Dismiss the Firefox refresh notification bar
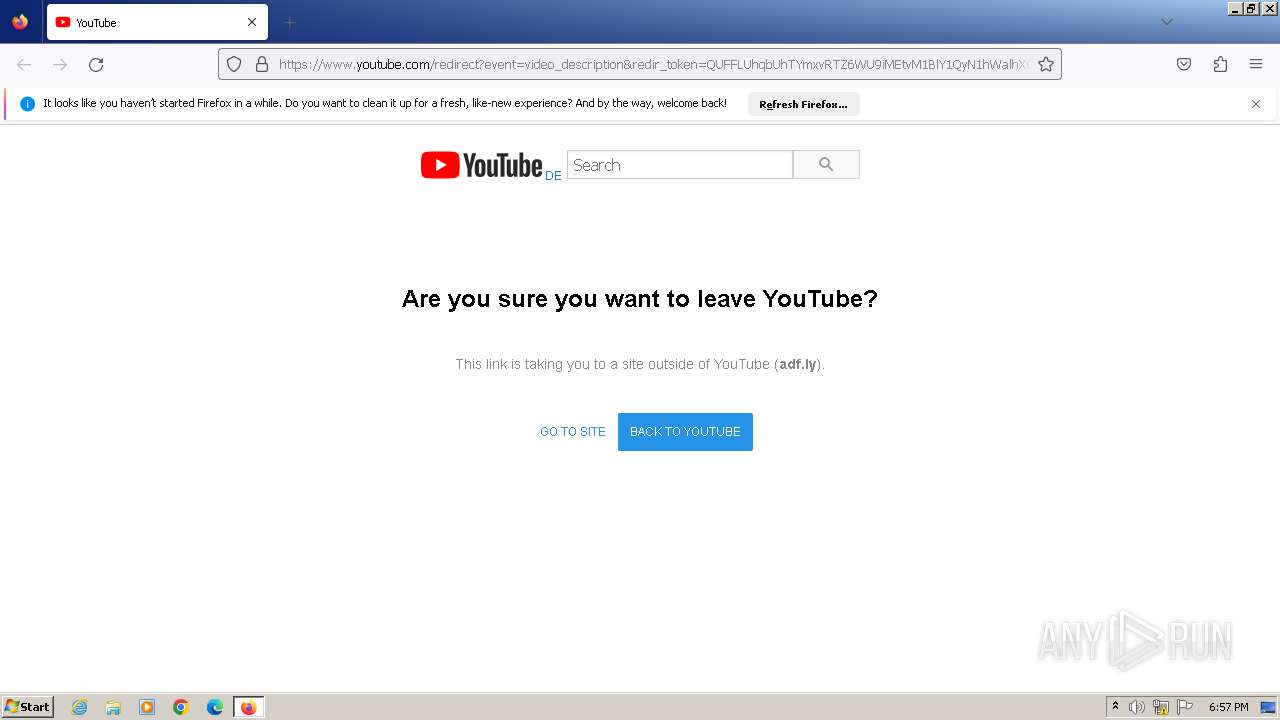This screenshot has height=720, width=1280. tap(1256, 104)
